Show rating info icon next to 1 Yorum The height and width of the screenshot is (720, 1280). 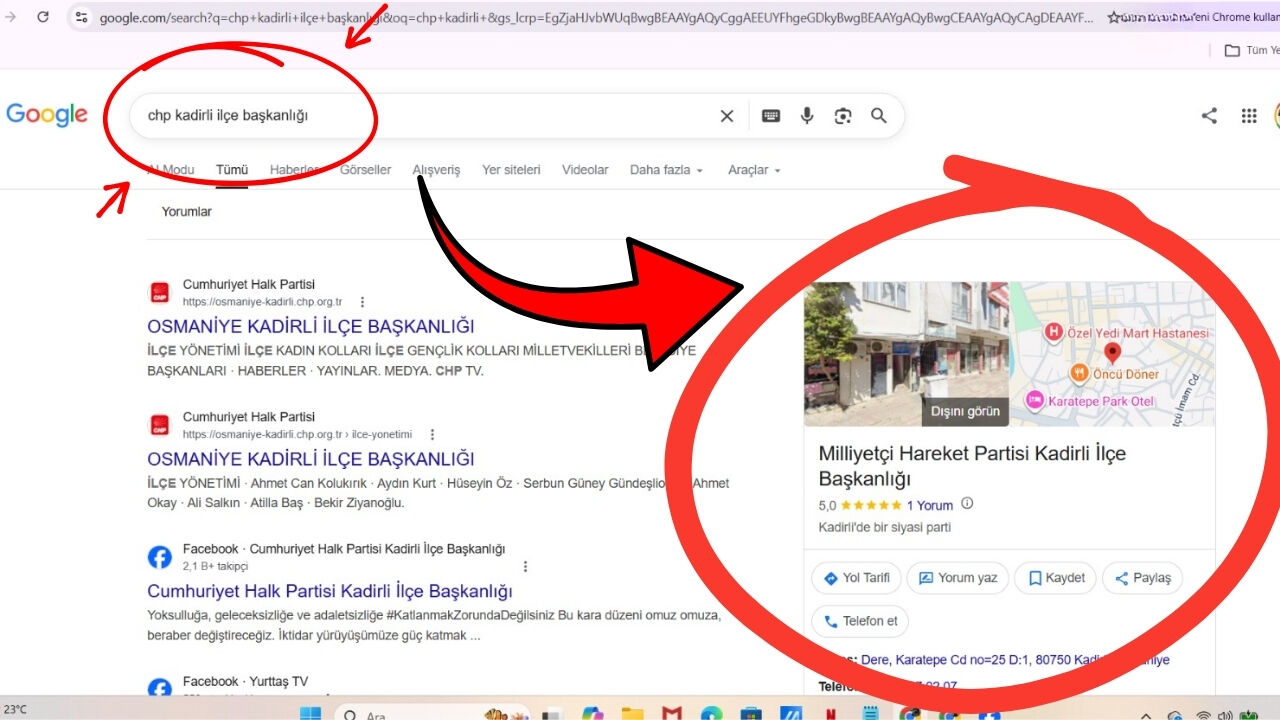tap(967, 504)
